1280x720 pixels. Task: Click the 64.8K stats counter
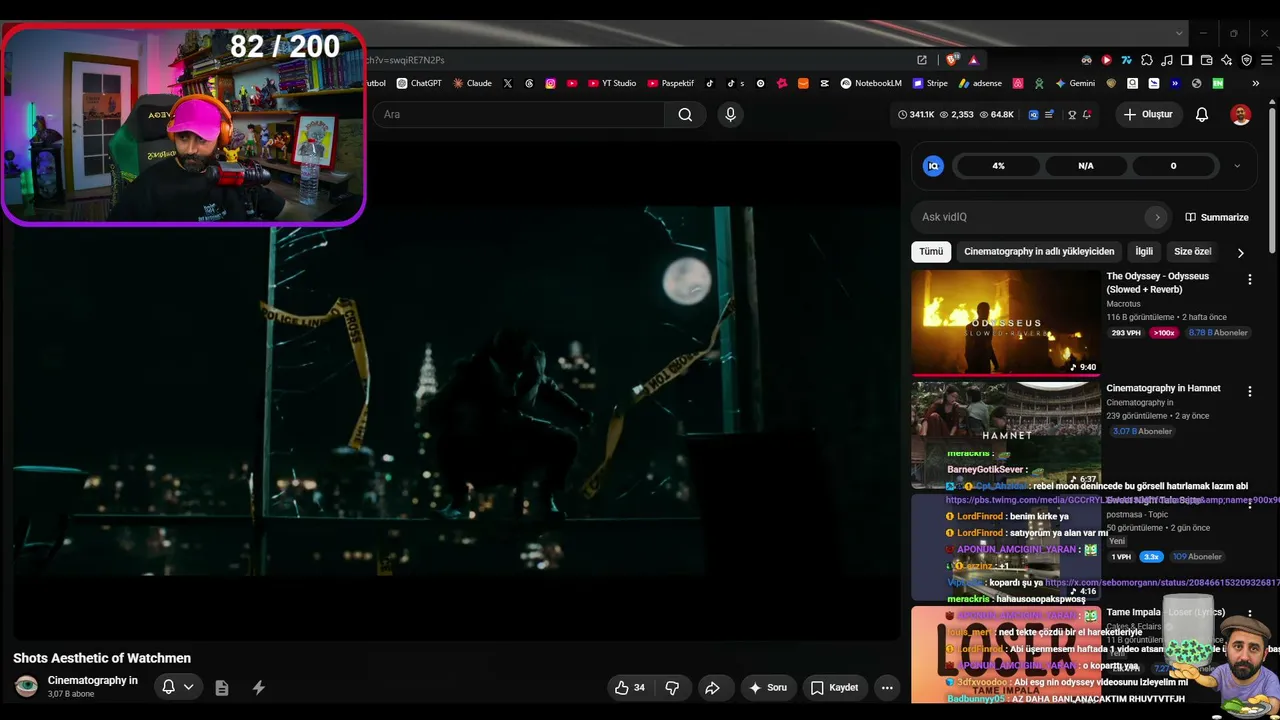pyautogui.click(x=996, y=114)
